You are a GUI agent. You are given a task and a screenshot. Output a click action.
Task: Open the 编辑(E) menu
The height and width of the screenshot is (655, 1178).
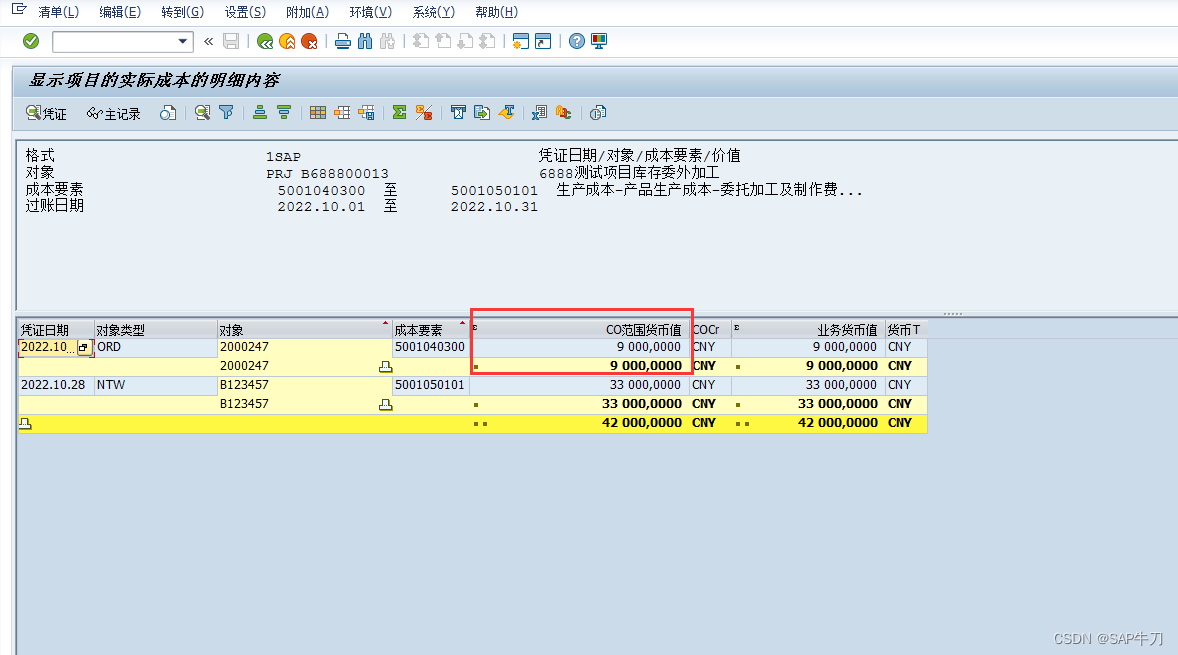click(x=120, y=12)
